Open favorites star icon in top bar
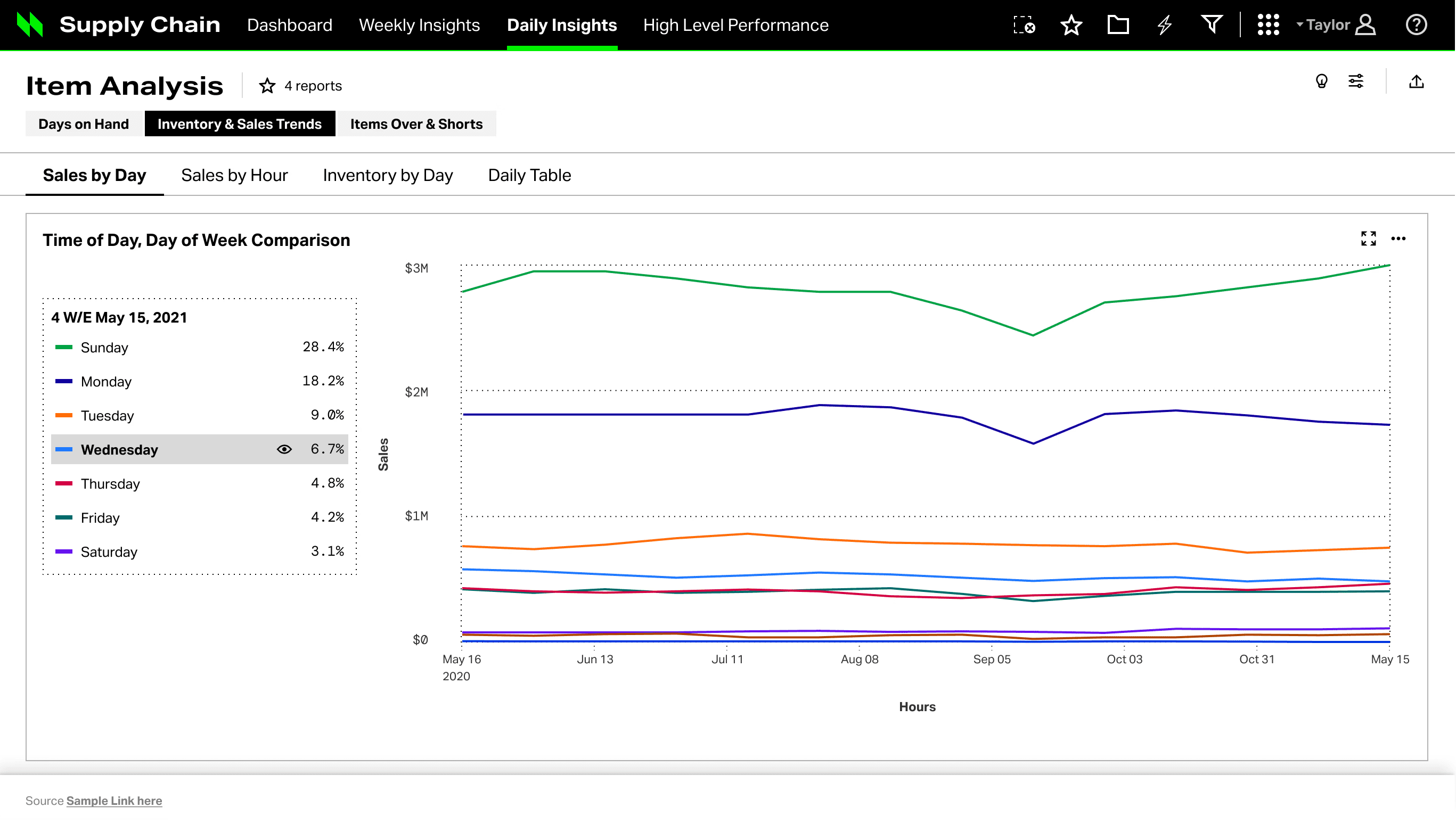1456x824 pixels. point(1071,25)
